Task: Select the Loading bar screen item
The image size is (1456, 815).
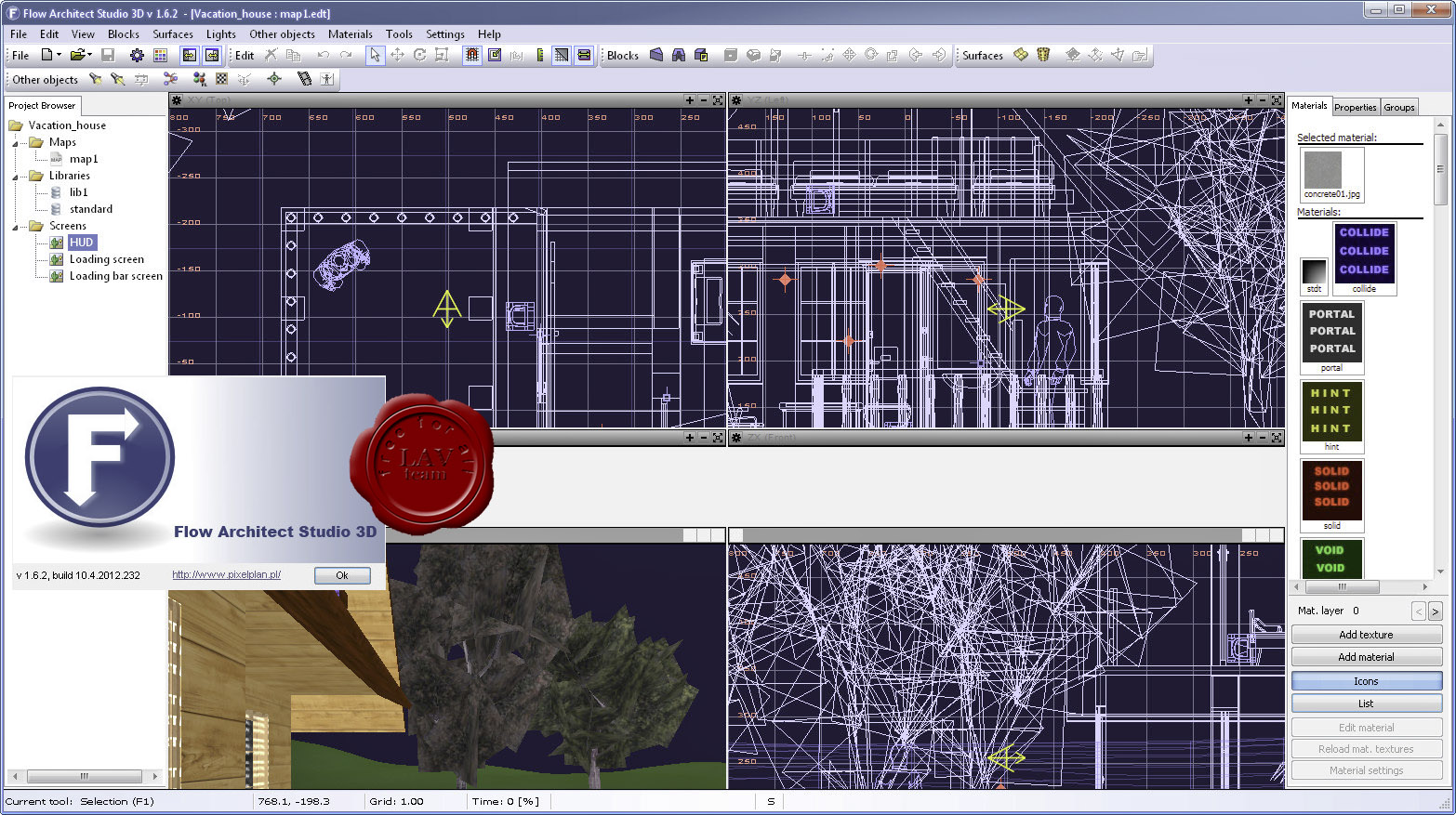Action: [x=115, y=276]
